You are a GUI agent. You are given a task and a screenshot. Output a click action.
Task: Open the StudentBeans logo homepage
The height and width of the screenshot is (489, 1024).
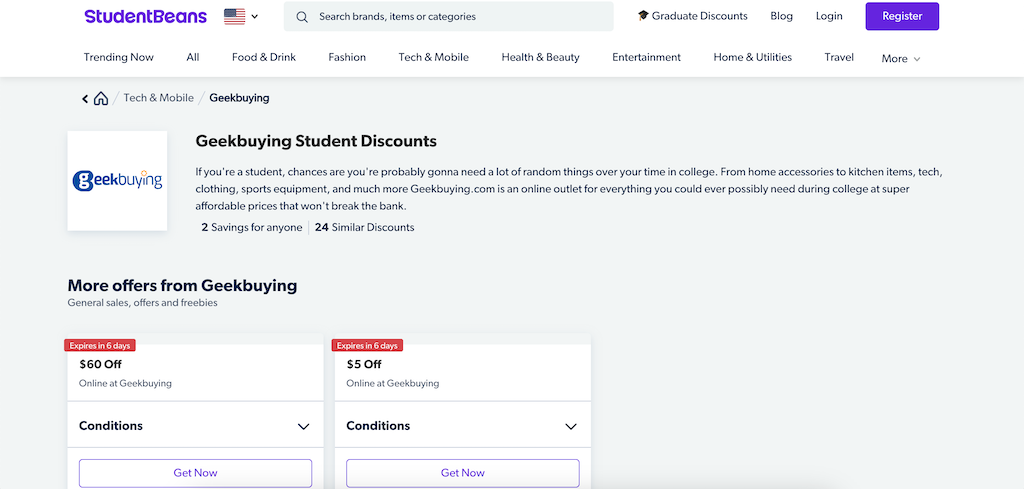(x=146, y=16)
